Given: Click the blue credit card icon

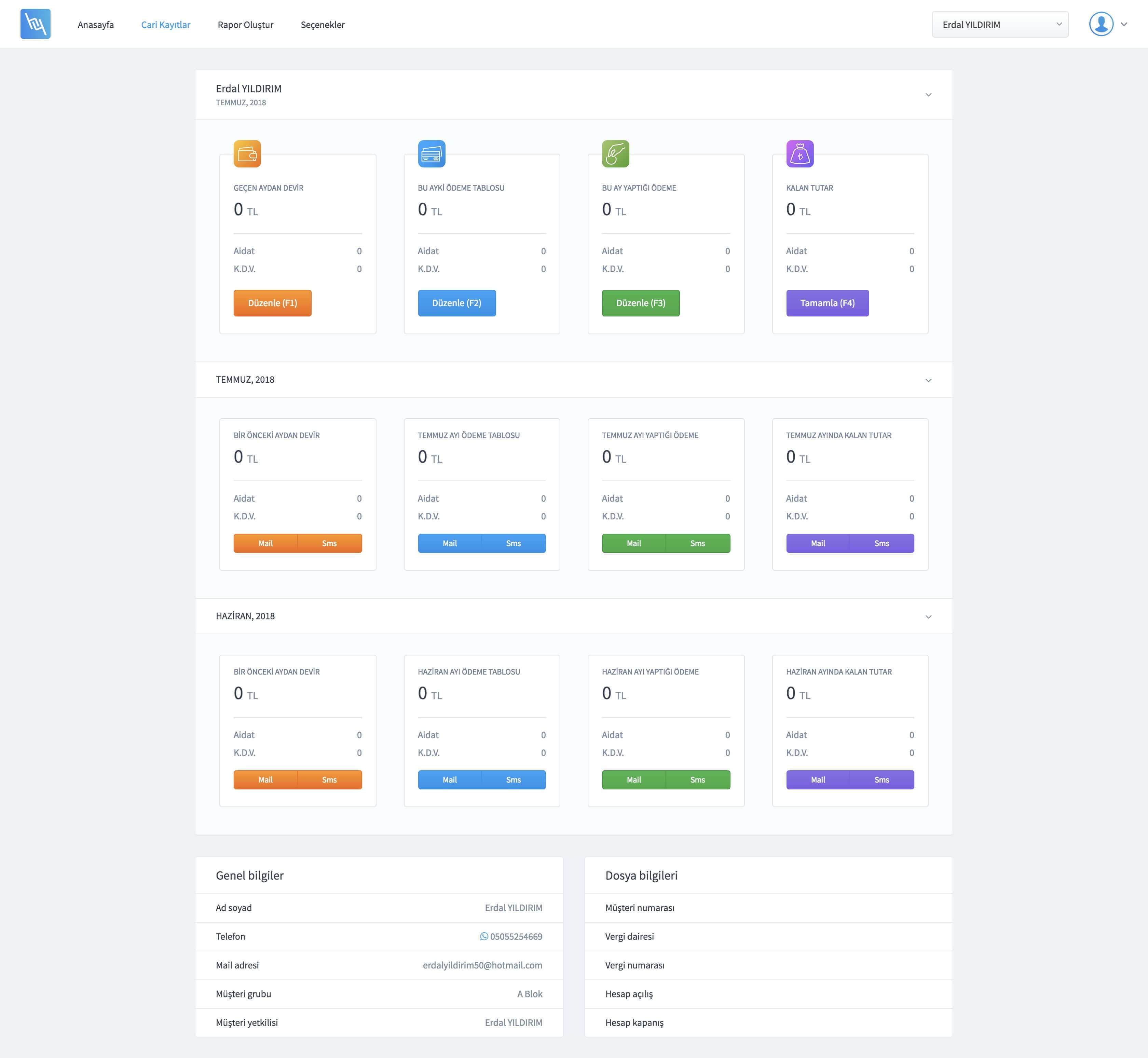Looking at the screenshot, I should click(x=432, y=154).
